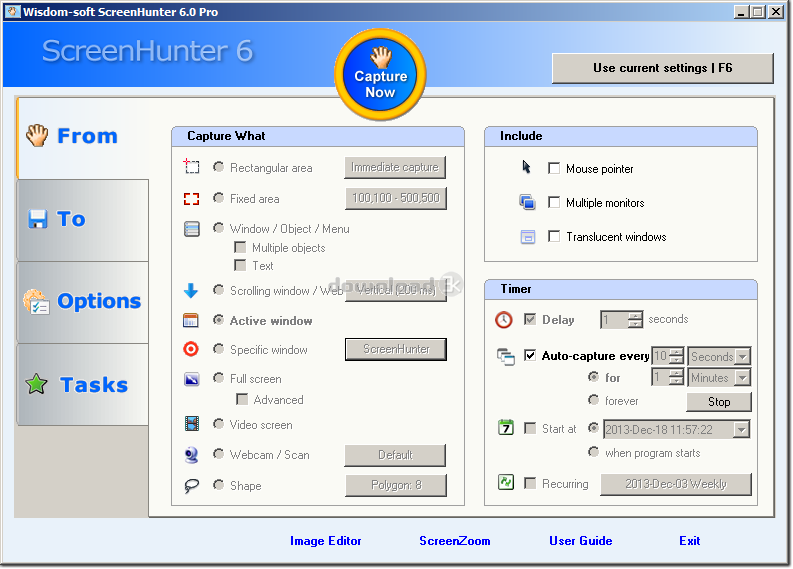Enable the Multiple monitors checkbox

554,202
